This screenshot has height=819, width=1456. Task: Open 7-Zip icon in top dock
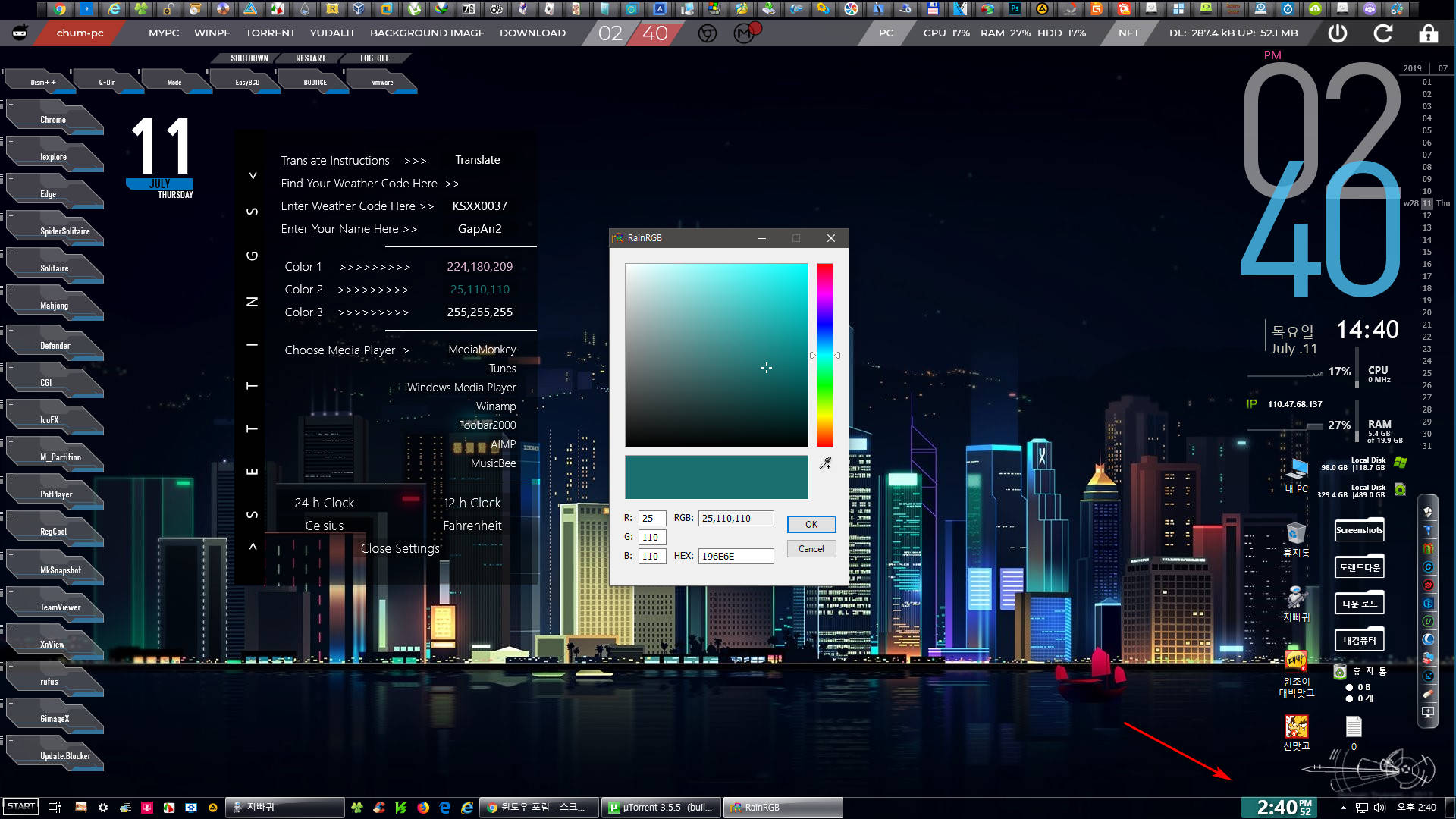(x=469, y=9)
